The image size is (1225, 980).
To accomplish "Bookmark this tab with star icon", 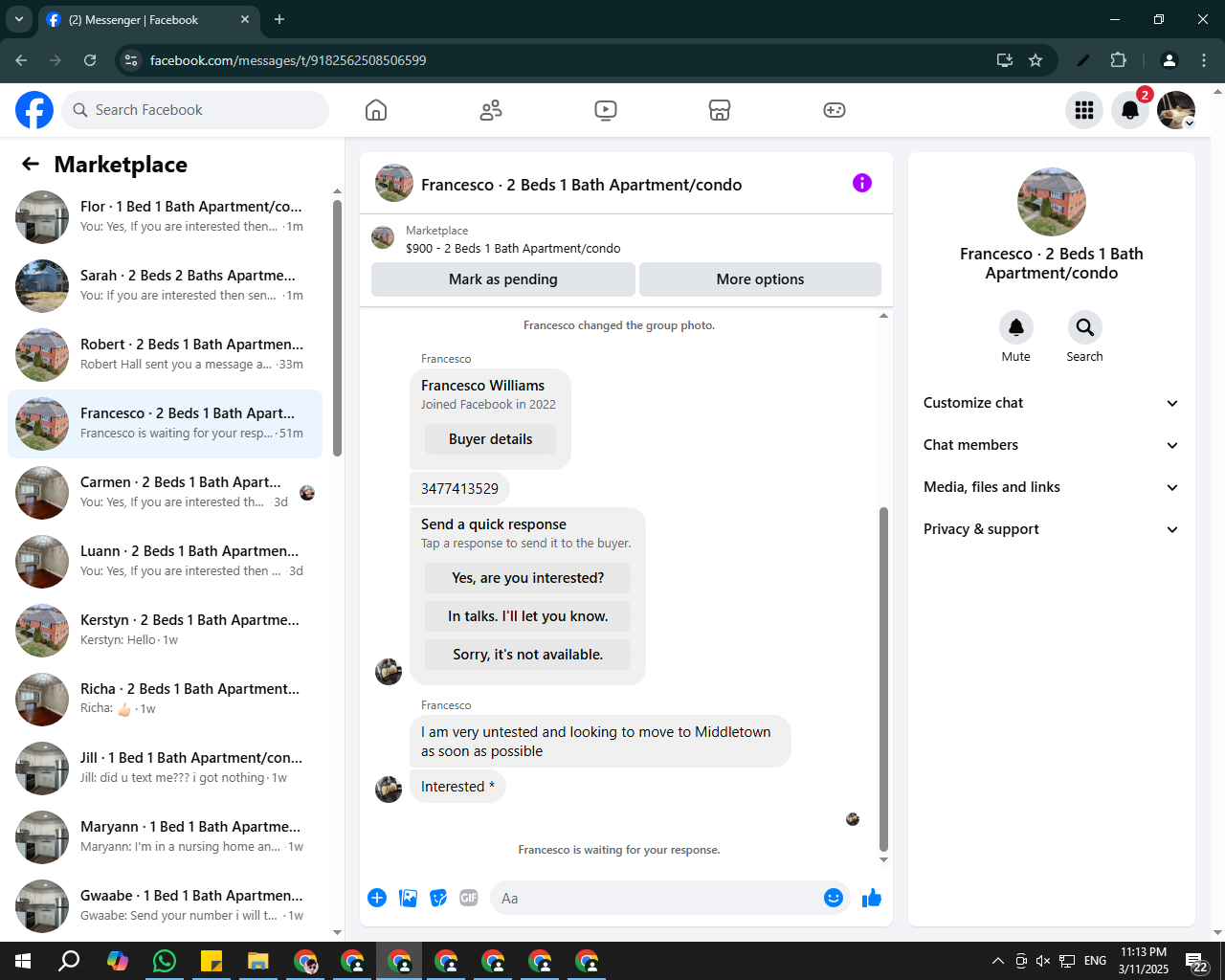I will click(1036, 60).
